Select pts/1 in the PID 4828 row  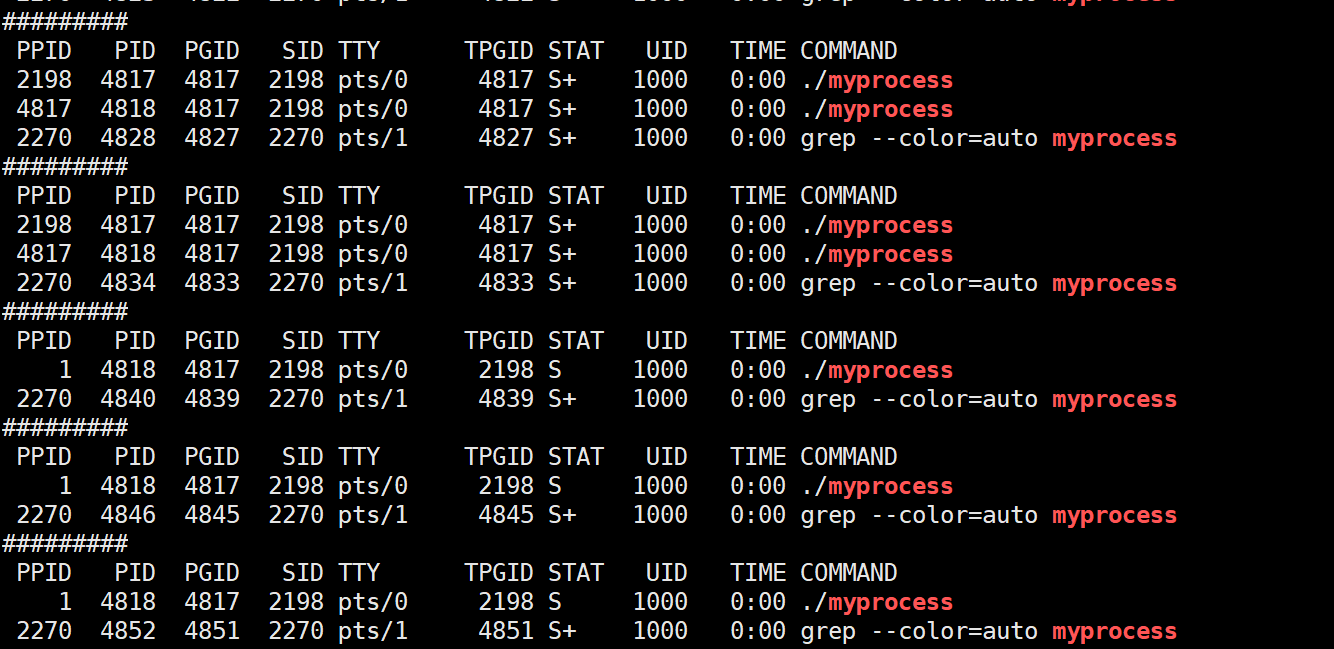click(373, 138)
